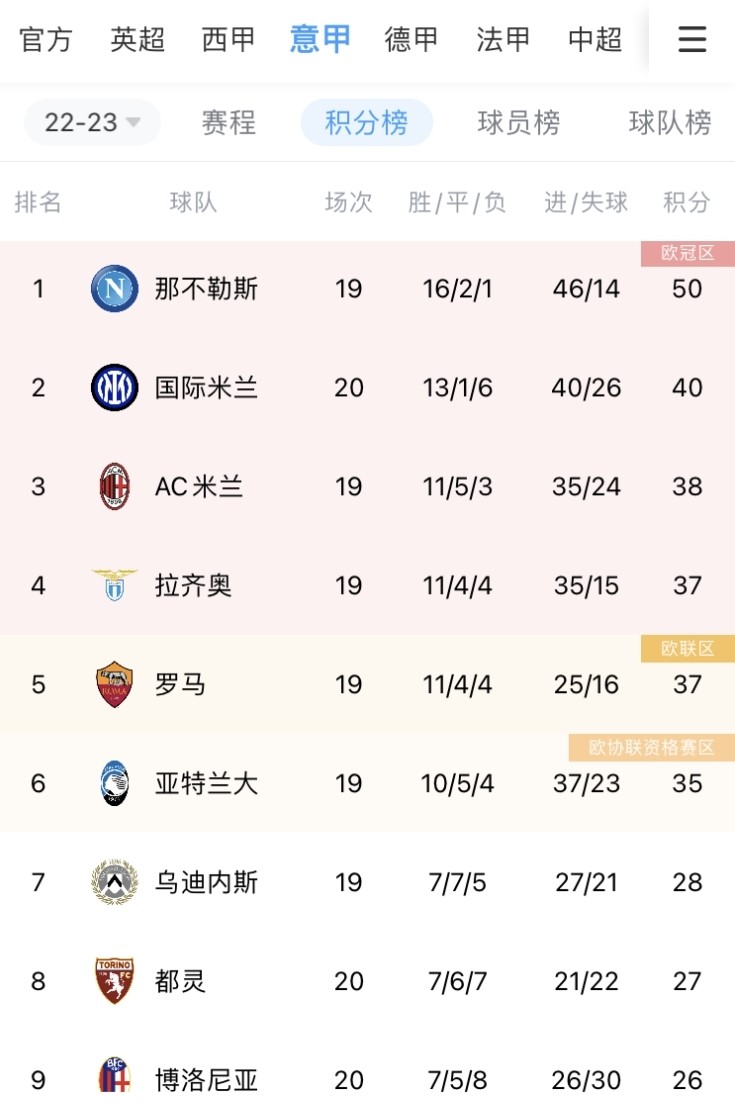Tap the Lazio eagle crest
Viewport: 735px width, 1103px height.
pyautogui.click(x=115, y=585)
